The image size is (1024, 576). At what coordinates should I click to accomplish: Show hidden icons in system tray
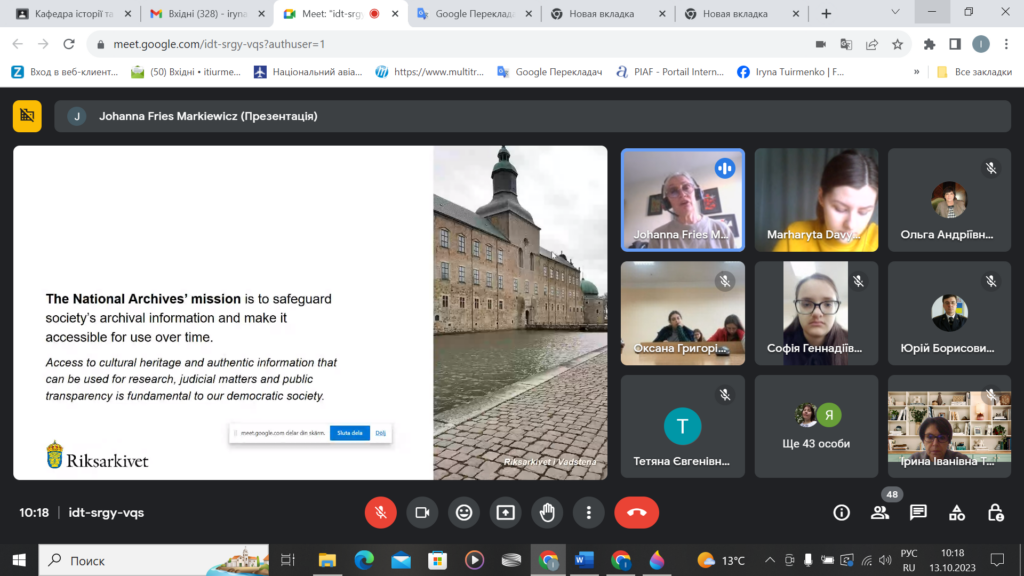pos(770,560)
